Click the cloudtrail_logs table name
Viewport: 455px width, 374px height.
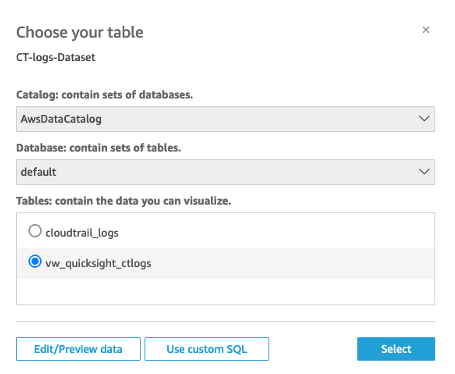click(x=82, y=233)
